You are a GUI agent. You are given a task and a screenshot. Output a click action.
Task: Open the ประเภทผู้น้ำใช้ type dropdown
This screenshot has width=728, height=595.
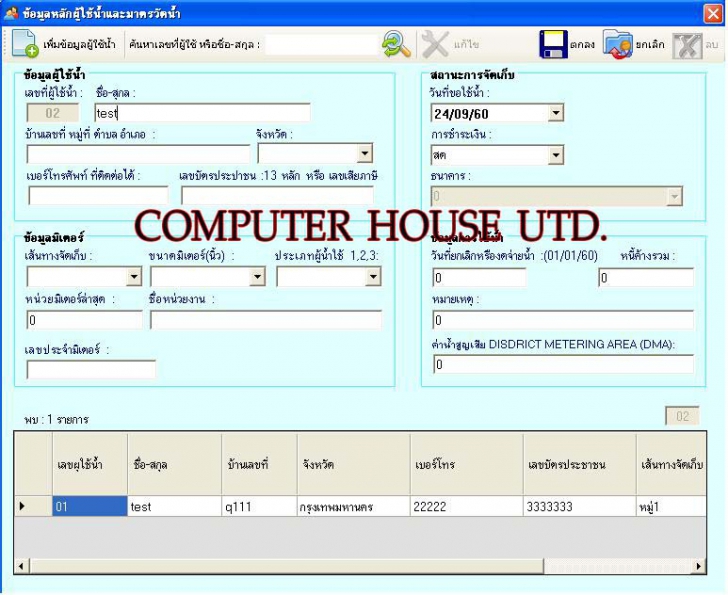(x=373, y=277)
